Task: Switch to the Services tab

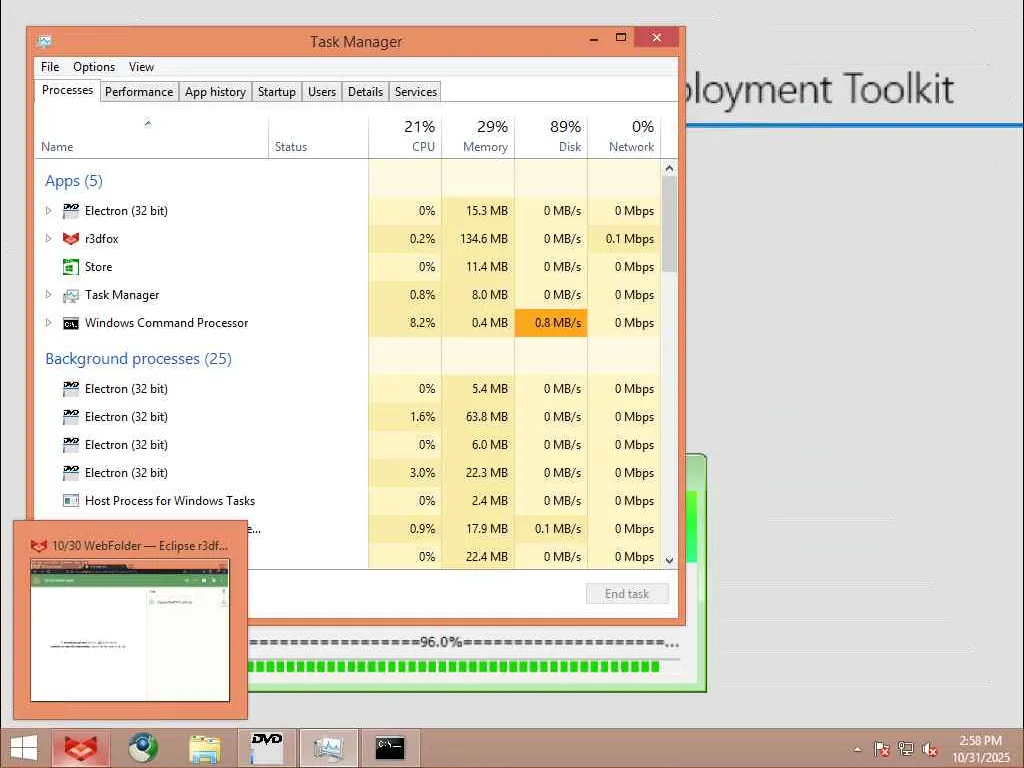Action: [416, 91]
